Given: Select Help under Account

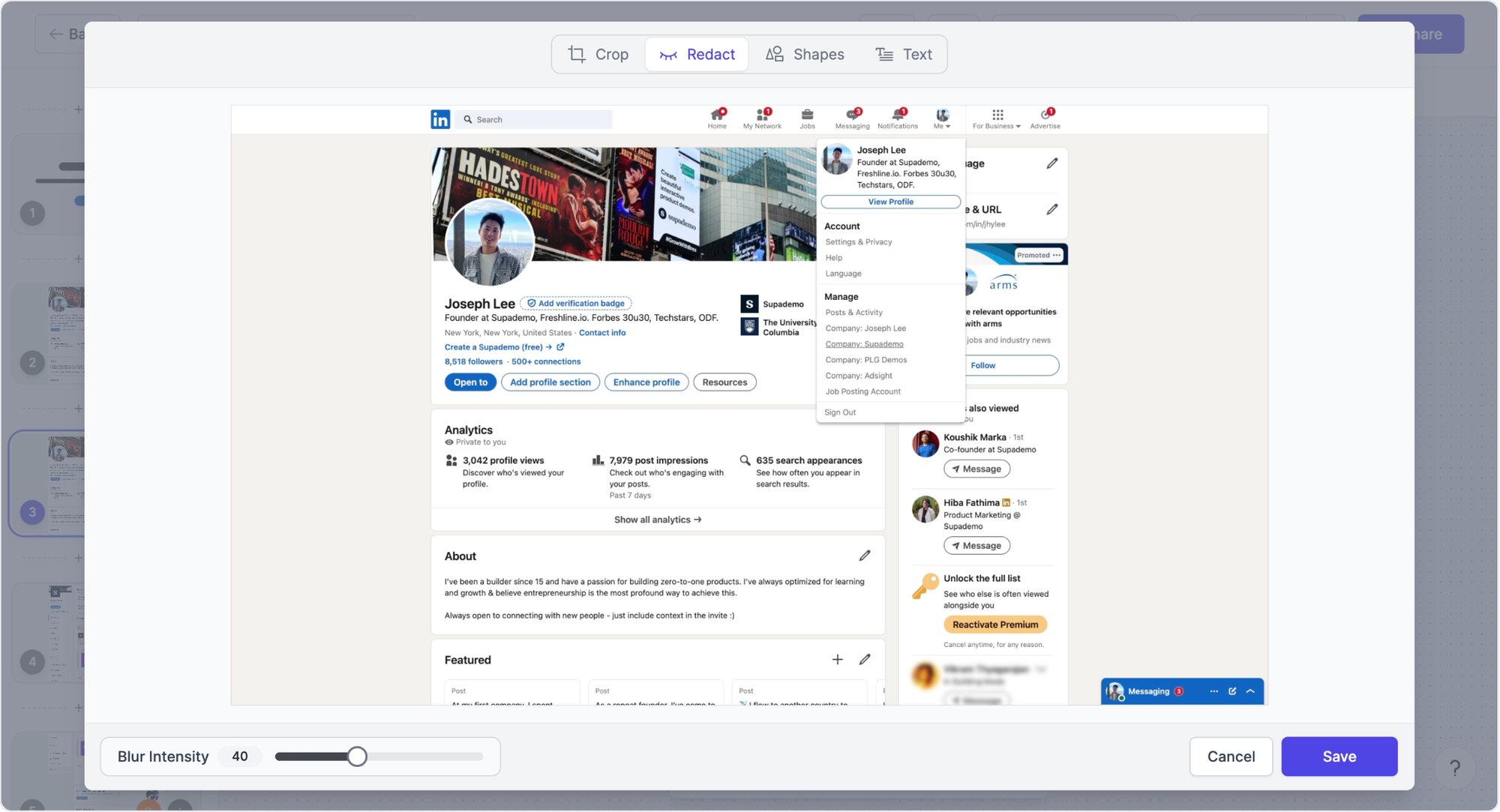Looking at the screenshot, I should point(833,258).
